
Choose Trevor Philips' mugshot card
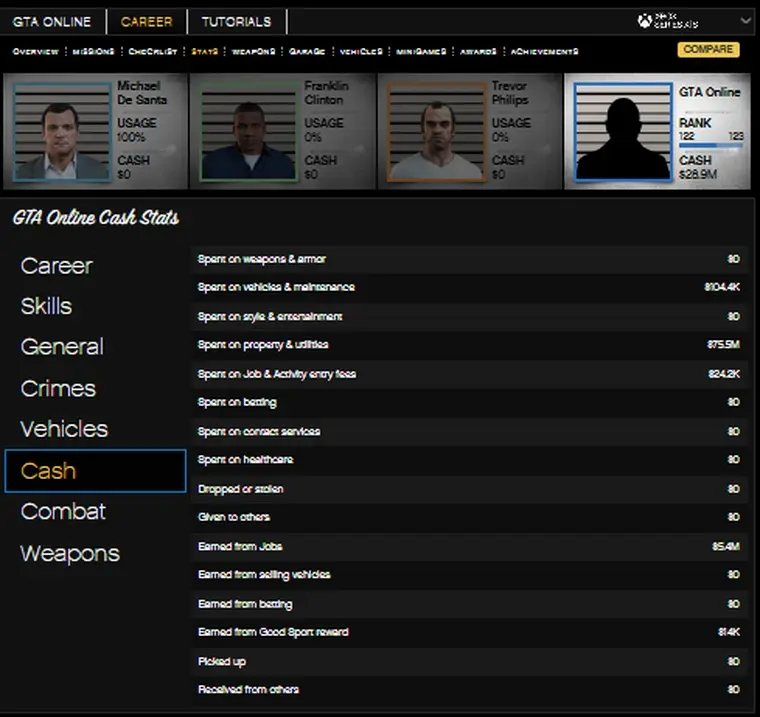(x=436, y=131)
